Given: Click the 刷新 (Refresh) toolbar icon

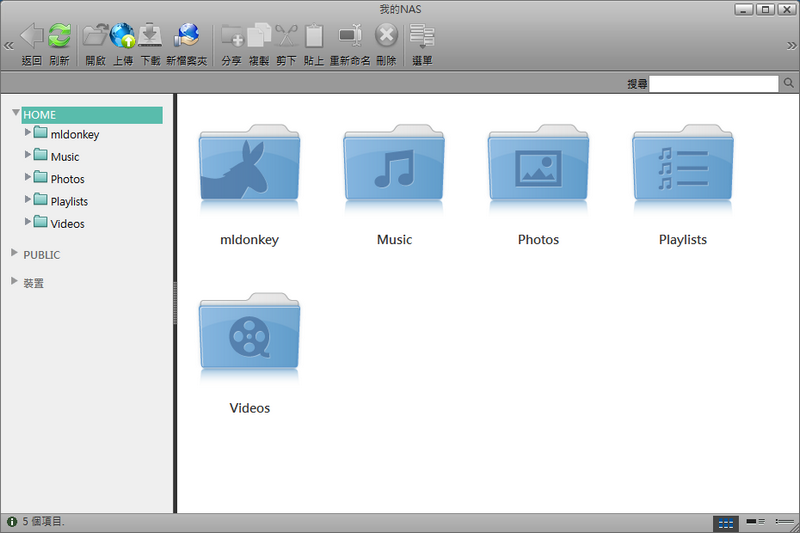Looking at the screenshot, I should tap(59, 36).
